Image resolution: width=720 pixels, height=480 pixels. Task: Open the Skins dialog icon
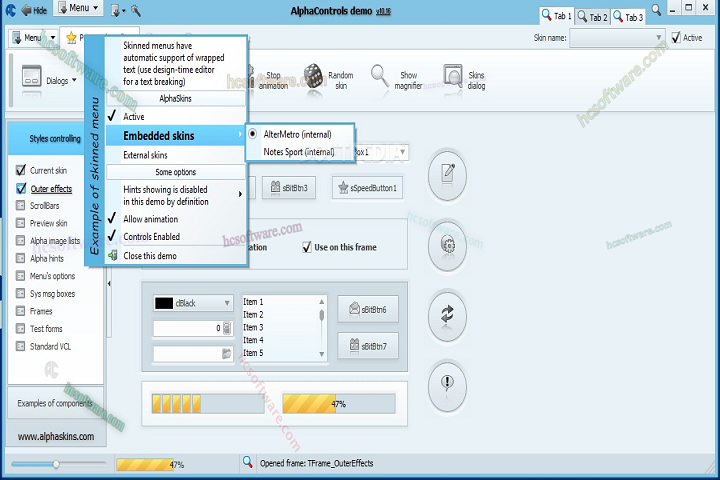[x=453, y=76]
